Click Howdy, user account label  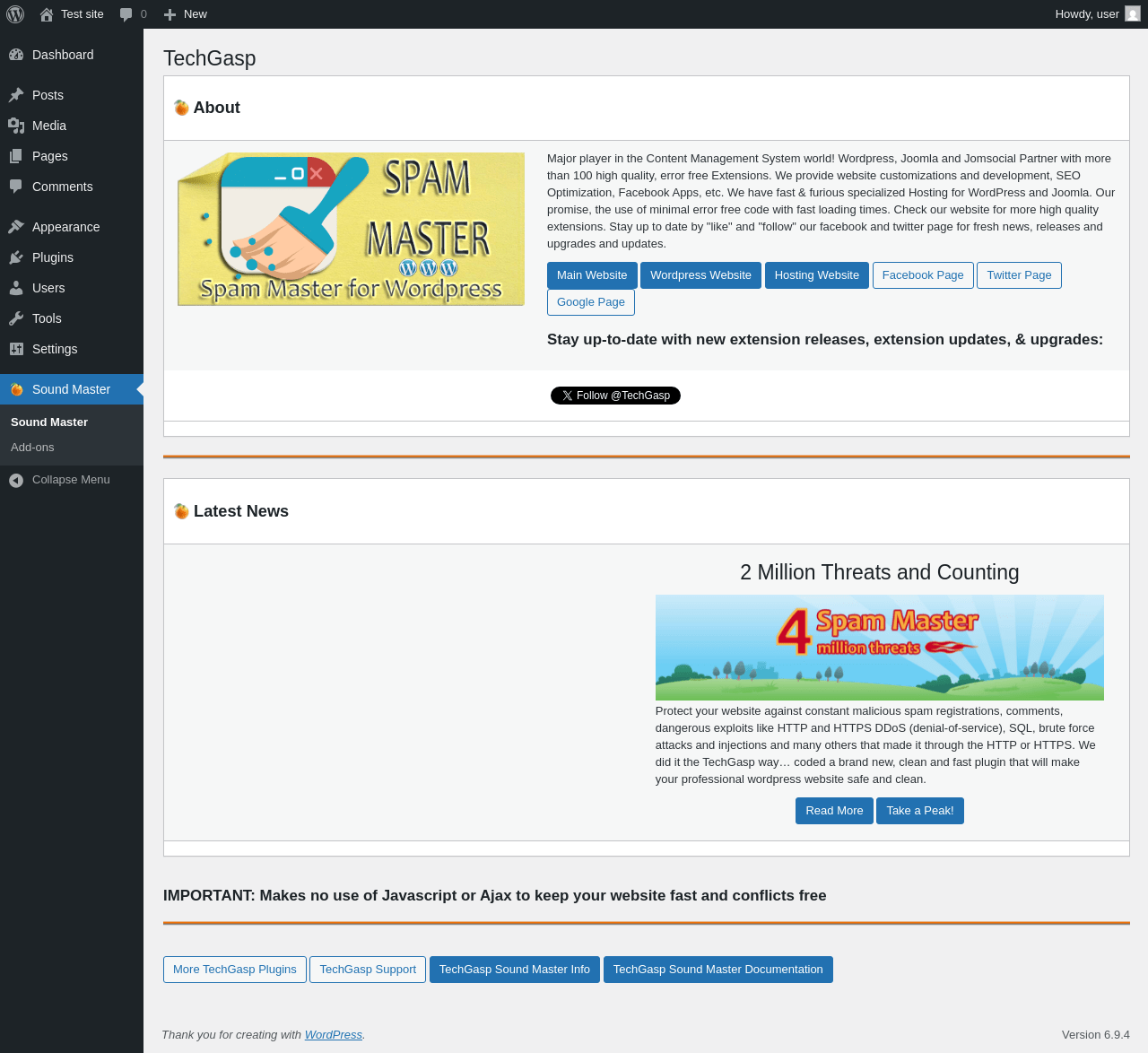click(1087, 14)
